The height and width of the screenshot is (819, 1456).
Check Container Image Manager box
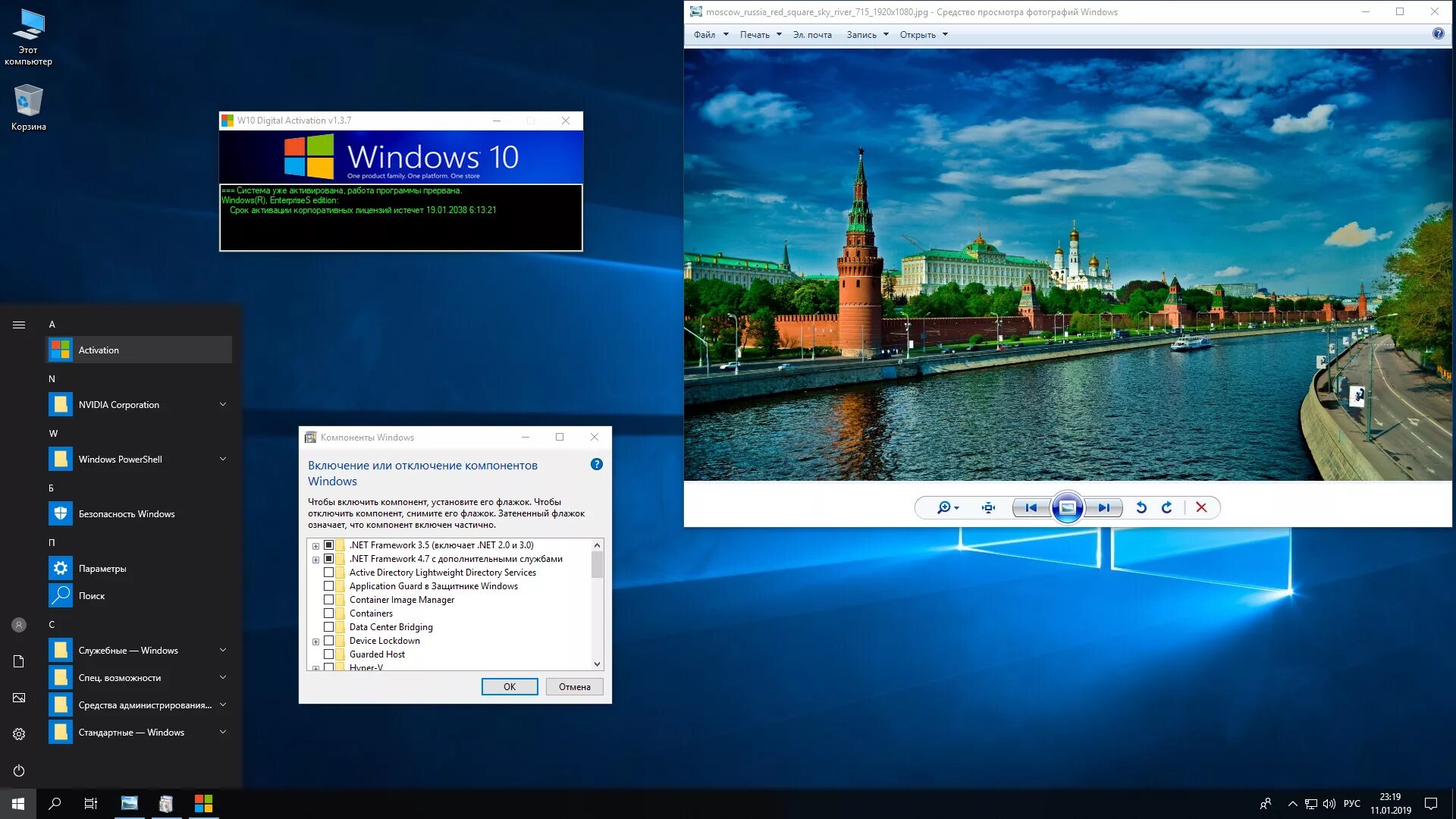tap(328, 600)
